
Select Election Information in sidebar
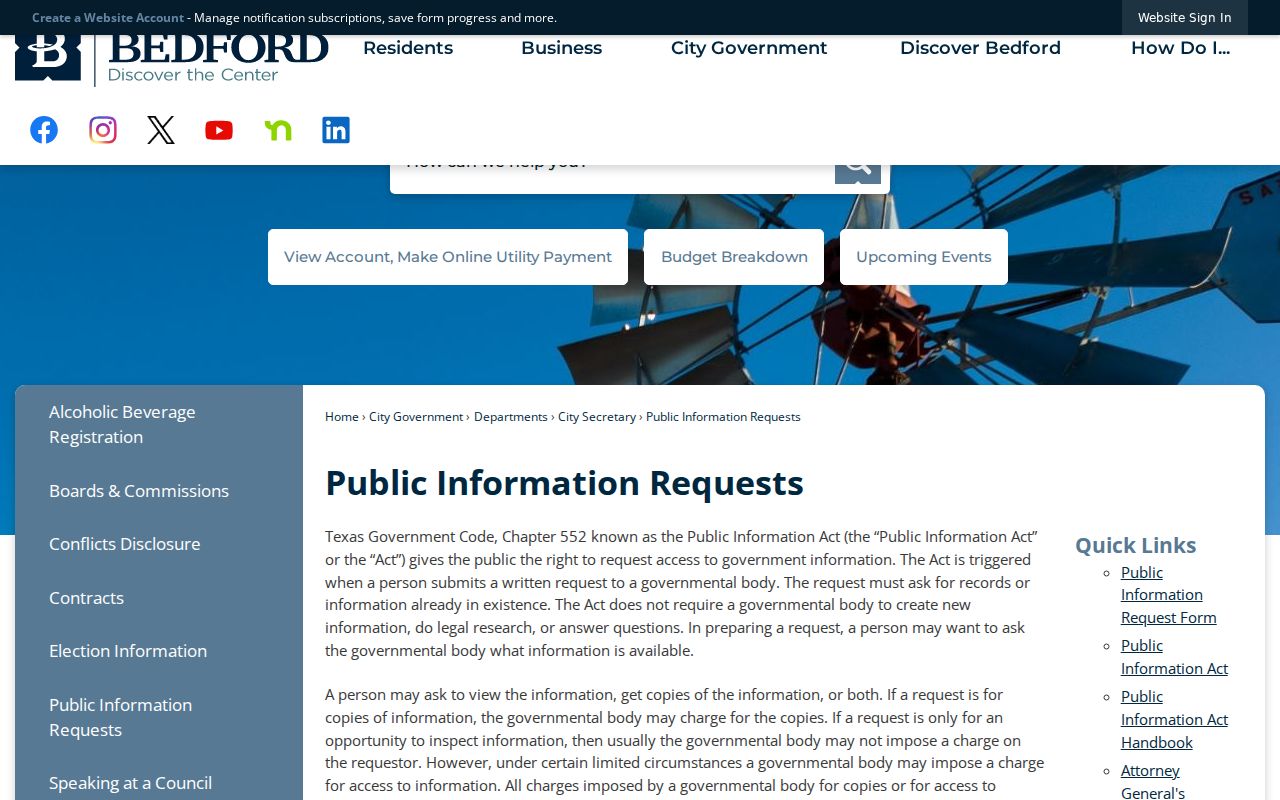coord(159,651)
